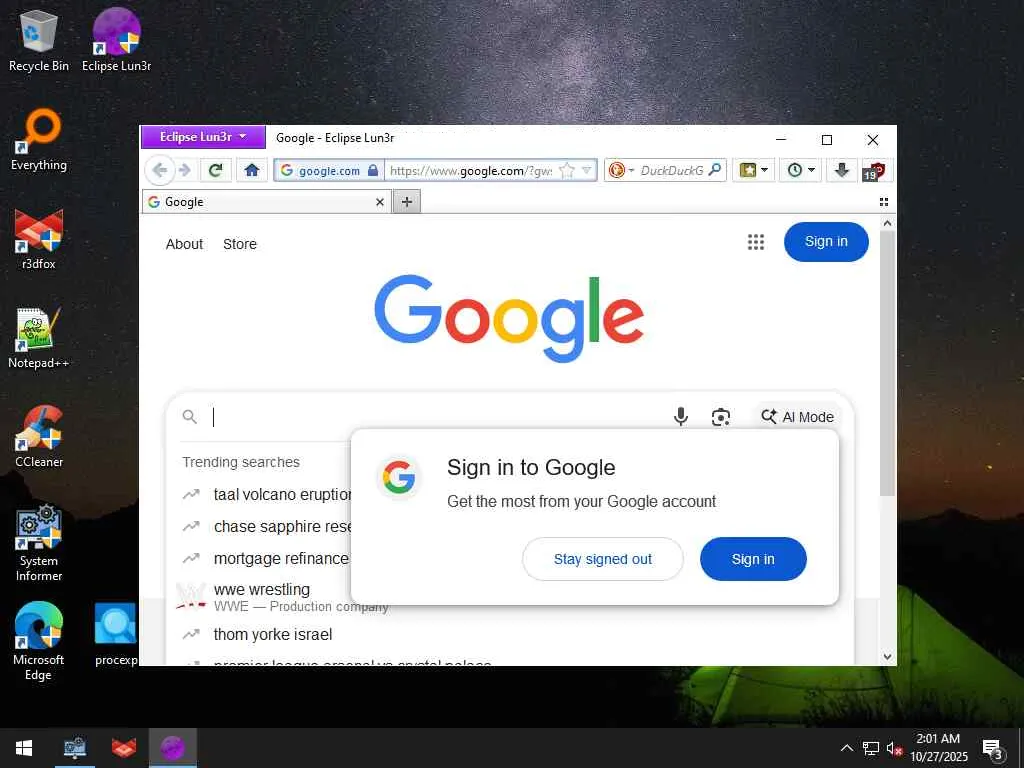Open the notification center icon

[993, 749]
